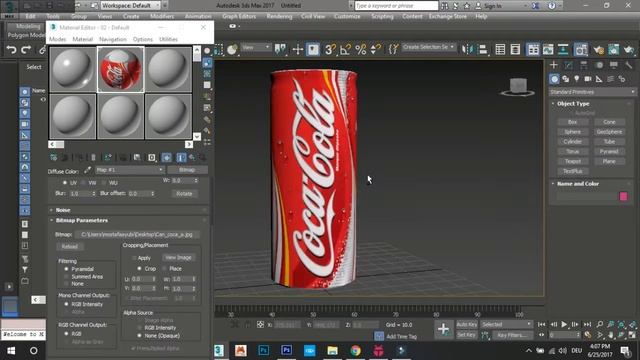This screenshot has width=640, height=360.
Task: Open the Create tab plus icon
Action: [x=553, y=65]
